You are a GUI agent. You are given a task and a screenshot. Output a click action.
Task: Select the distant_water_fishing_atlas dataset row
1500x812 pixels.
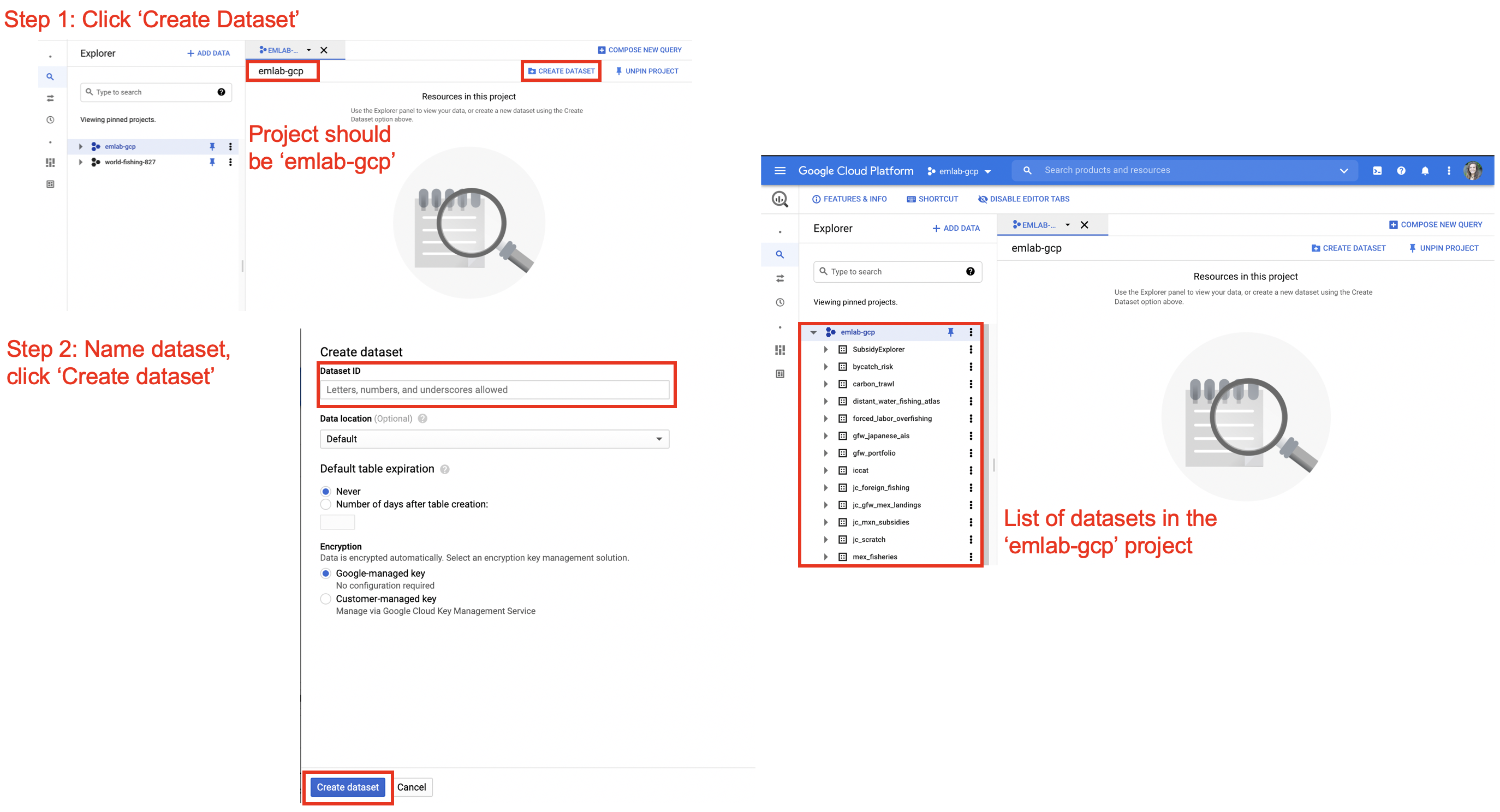click(891, 401)
